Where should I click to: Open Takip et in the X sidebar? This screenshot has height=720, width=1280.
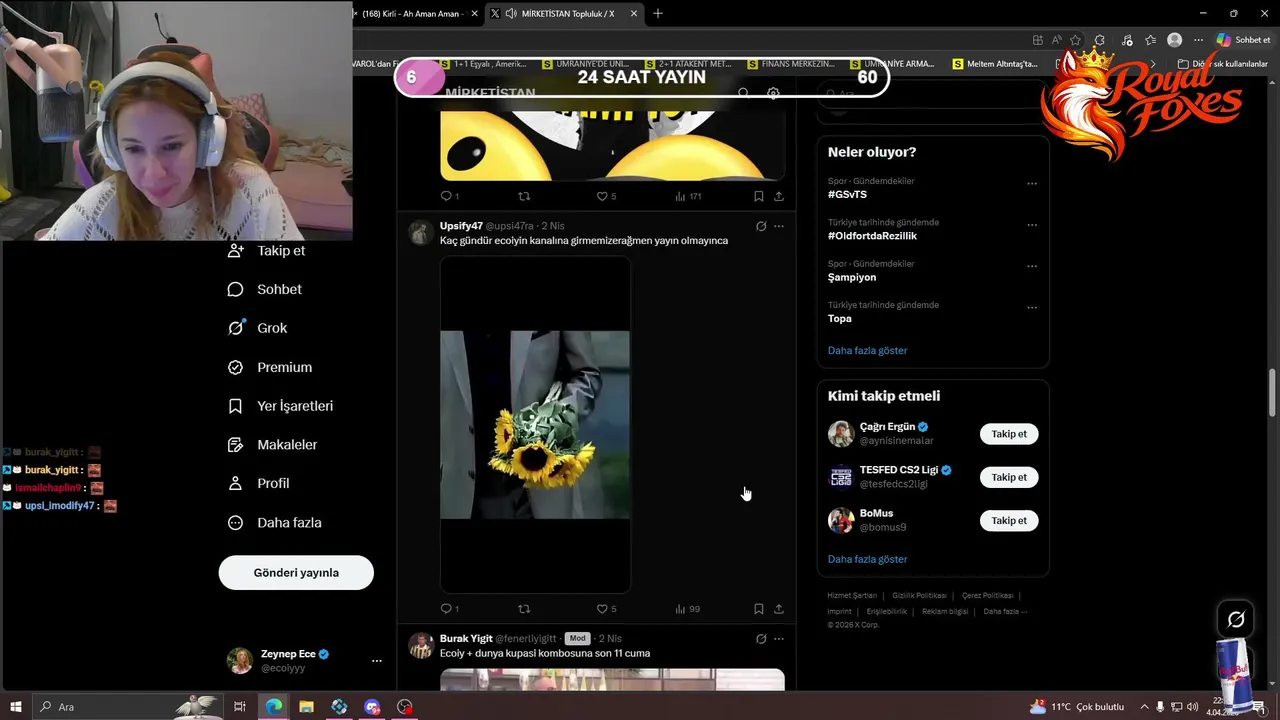pos(266,251)
